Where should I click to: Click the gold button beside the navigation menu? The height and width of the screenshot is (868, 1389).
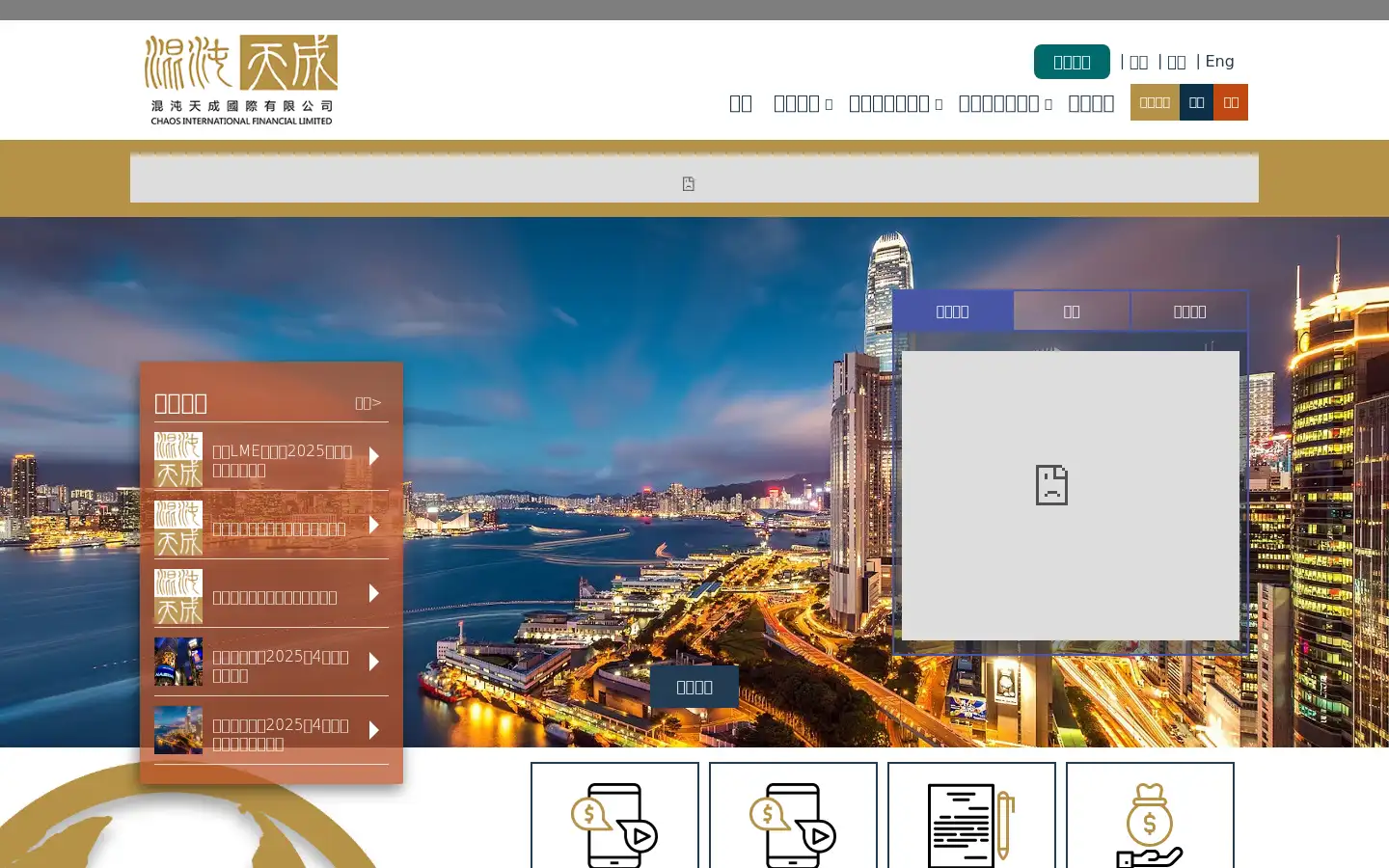pos(1155,102)
